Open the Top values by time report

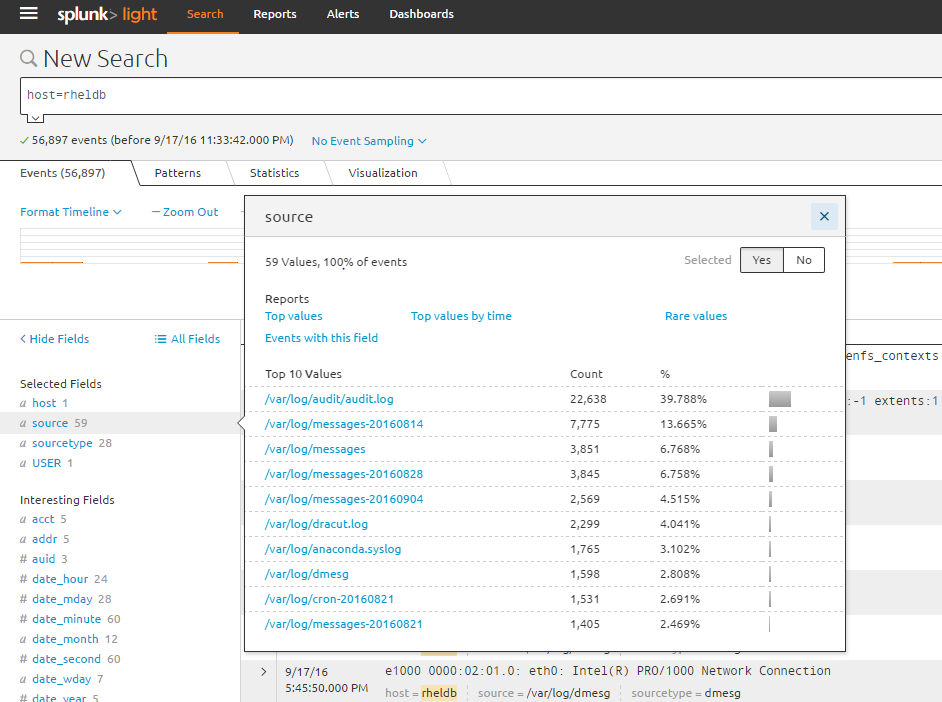pos(461,315)
